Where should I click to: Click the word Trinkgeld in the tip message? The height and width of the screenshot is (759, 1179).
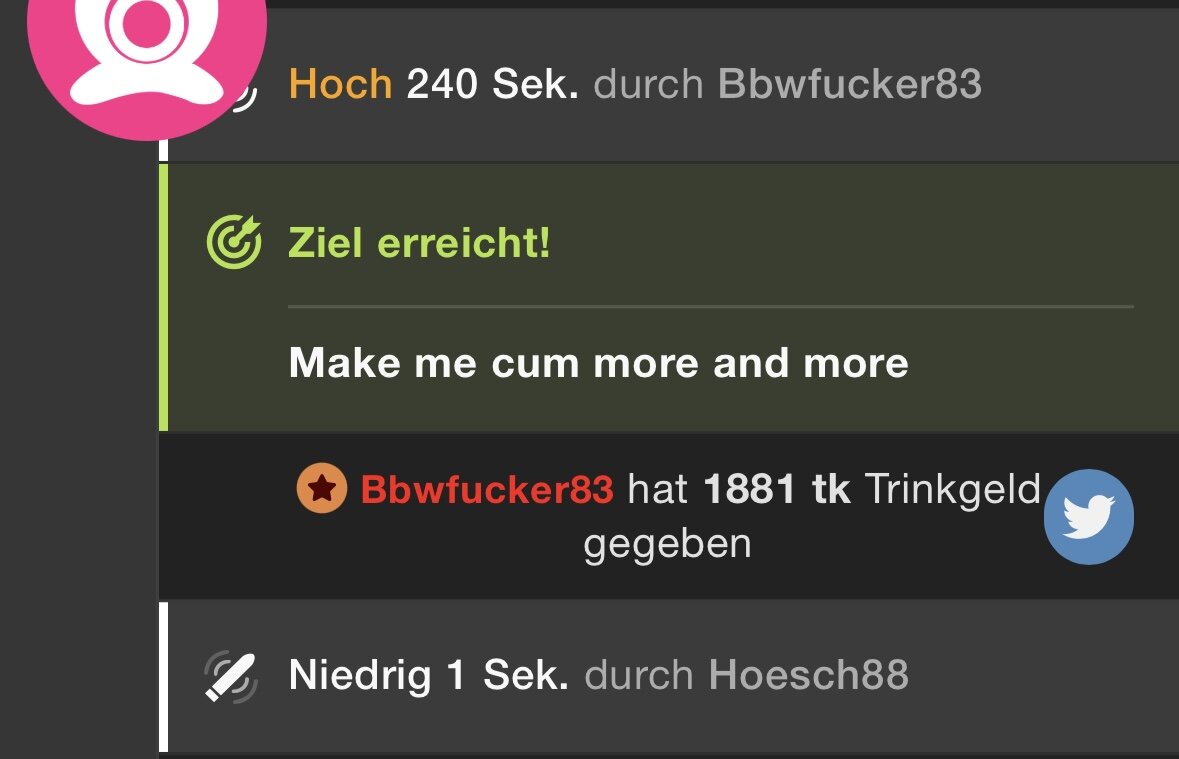click(x=953, y=490)
